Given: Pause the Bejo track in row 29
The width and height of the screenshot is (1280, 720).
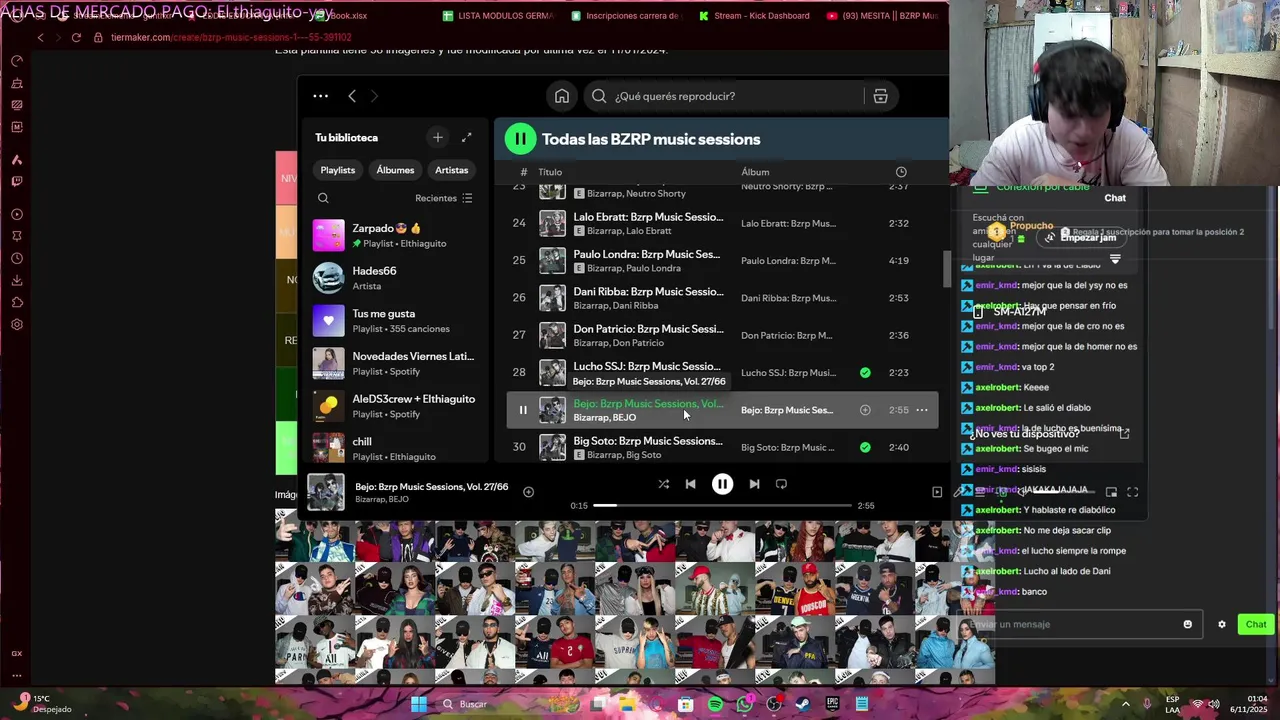Looking at the screenshot, I should pyautogui.click(x=522, y=410).
